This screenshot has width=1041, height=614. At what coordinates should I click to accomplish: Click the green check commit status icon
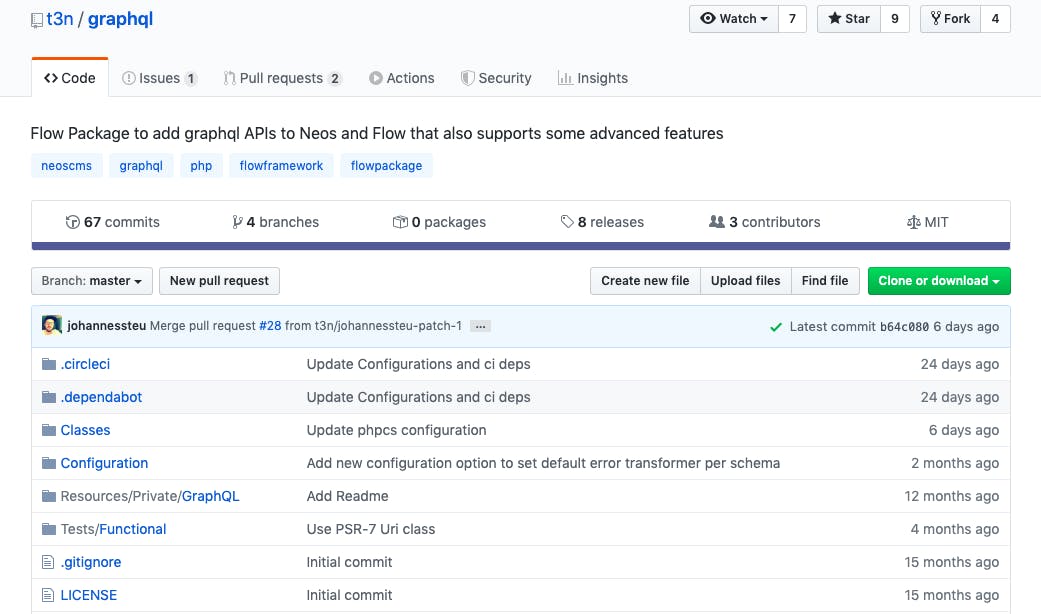click(x=775, y=327)
